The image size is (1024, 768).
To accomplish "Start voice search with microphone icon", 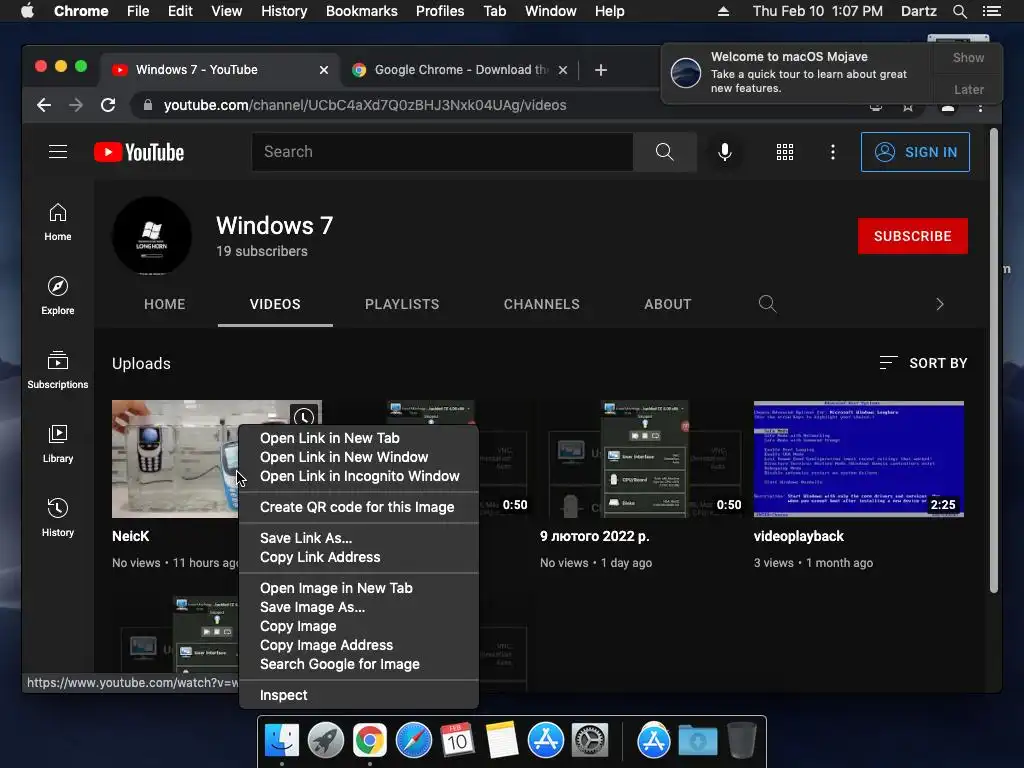I will click(x=724, y=152).
